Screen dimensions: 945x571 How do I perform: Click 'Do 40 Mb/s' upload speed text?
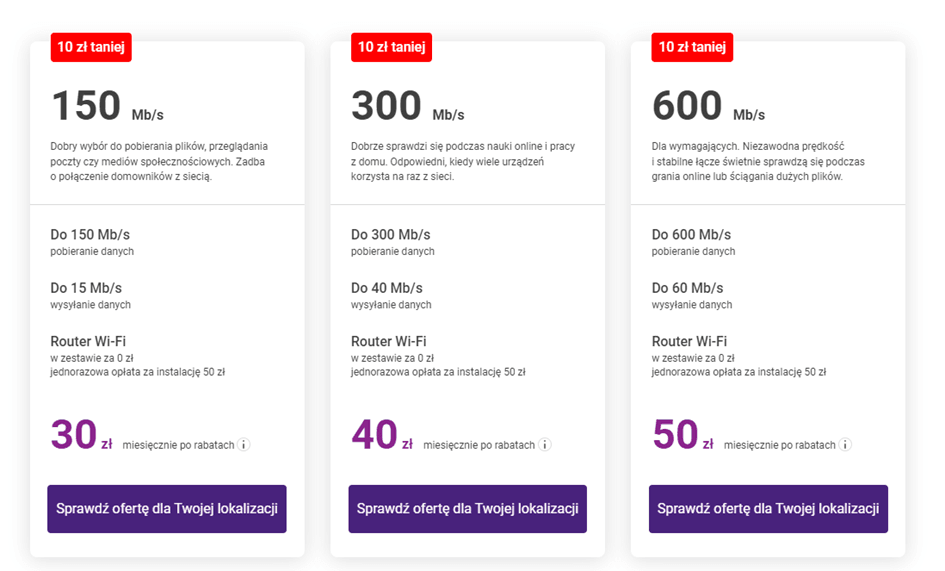tap(387, 288)
